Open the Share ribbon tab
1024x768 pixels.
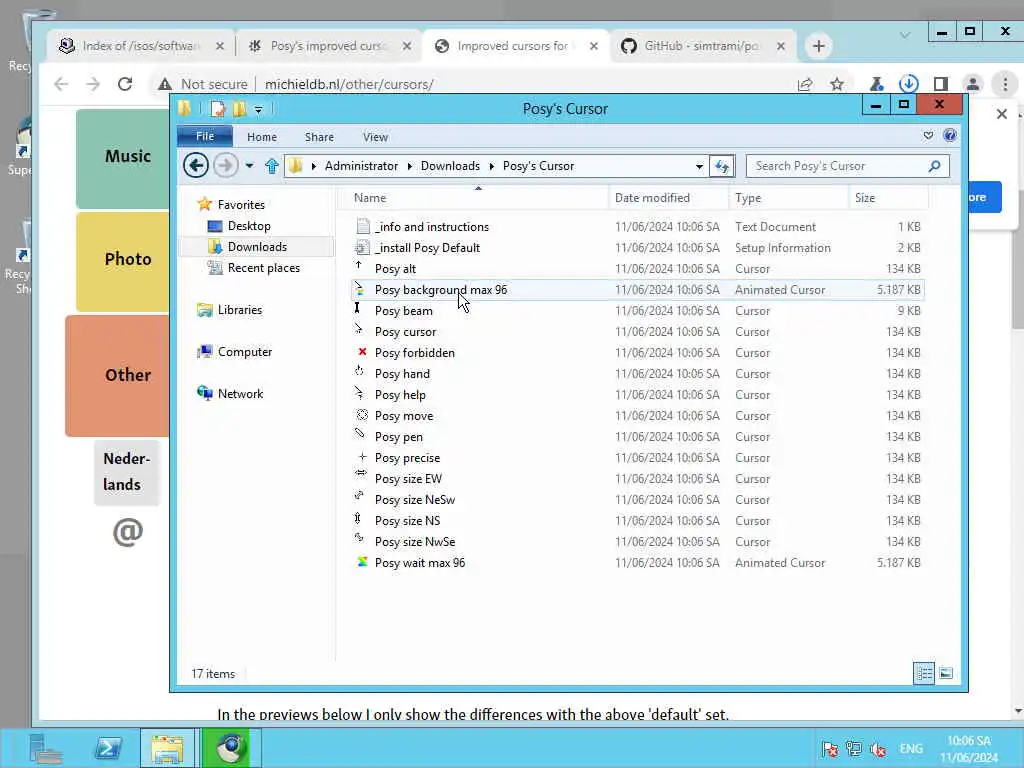point(319,136)
